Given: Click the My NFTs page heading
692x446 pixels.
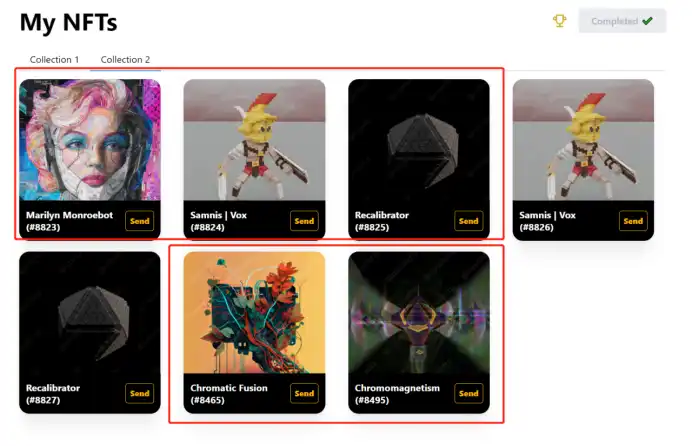Looking at the screenshot, I should [x=68, y=23].
